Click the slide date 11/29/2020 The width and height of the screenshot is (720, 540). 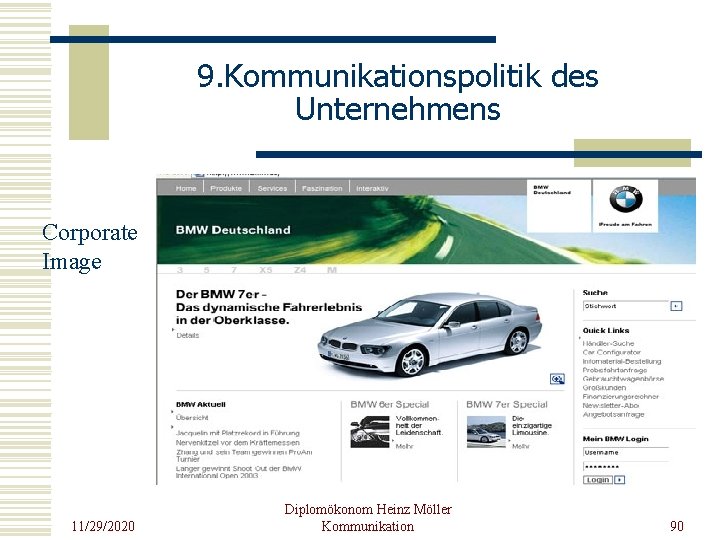coord(103,526)
